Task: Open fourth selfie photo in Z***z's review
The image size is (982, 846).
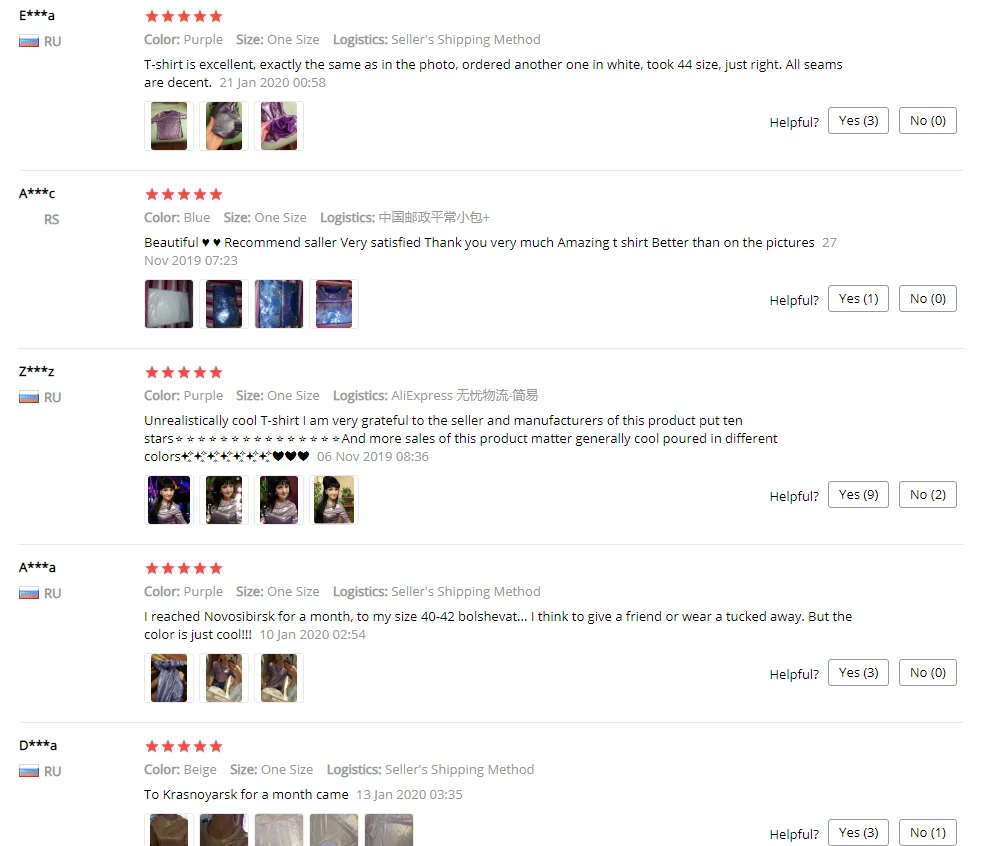Action: point(334,500)
